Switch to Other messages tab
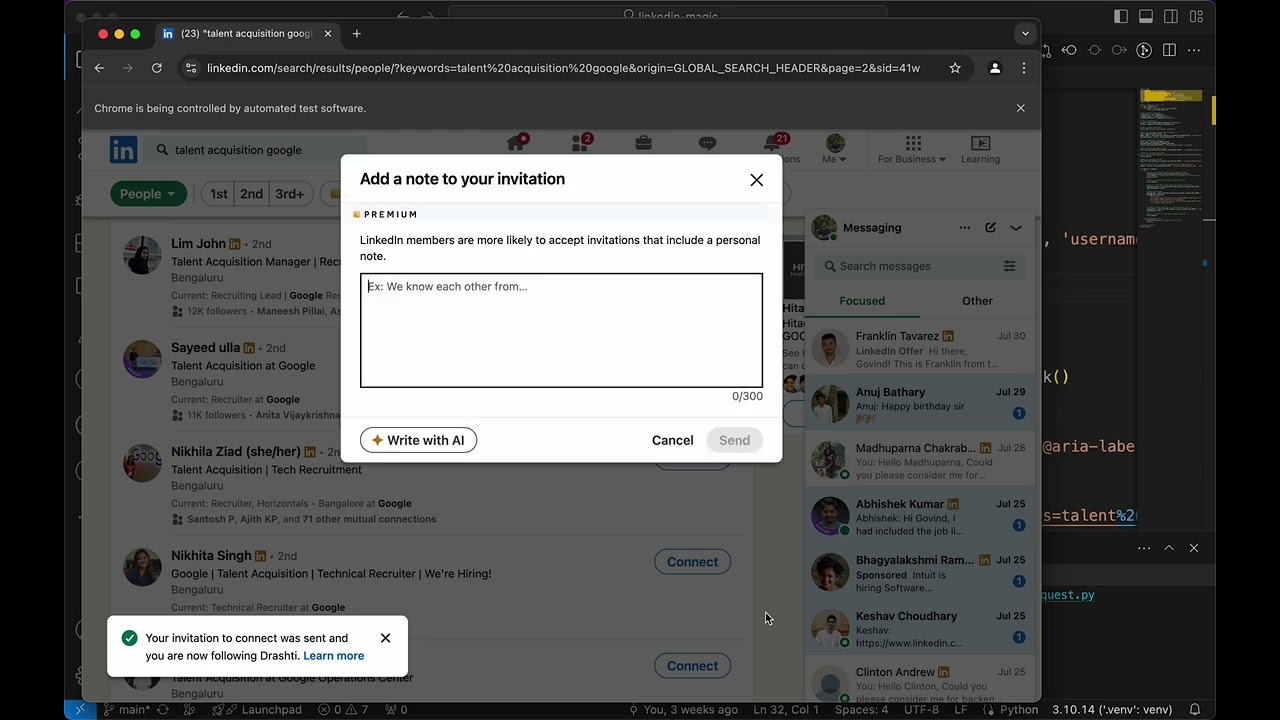 [x=977, y=301]
